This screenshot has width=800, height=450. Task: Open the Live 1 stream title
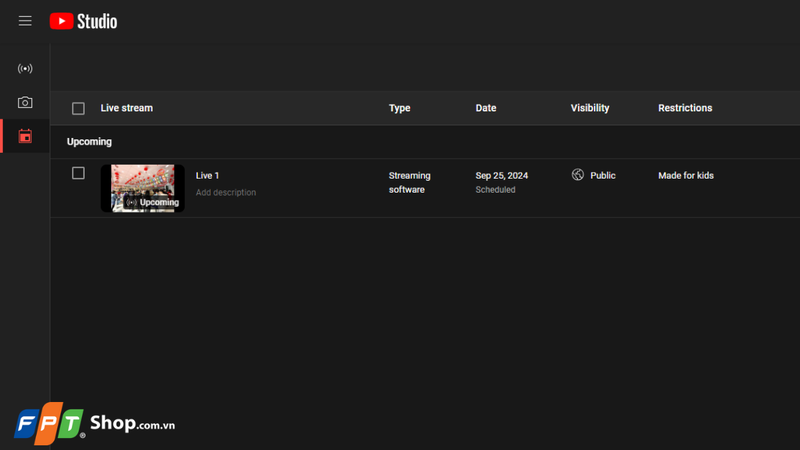[x=207, y=176]
